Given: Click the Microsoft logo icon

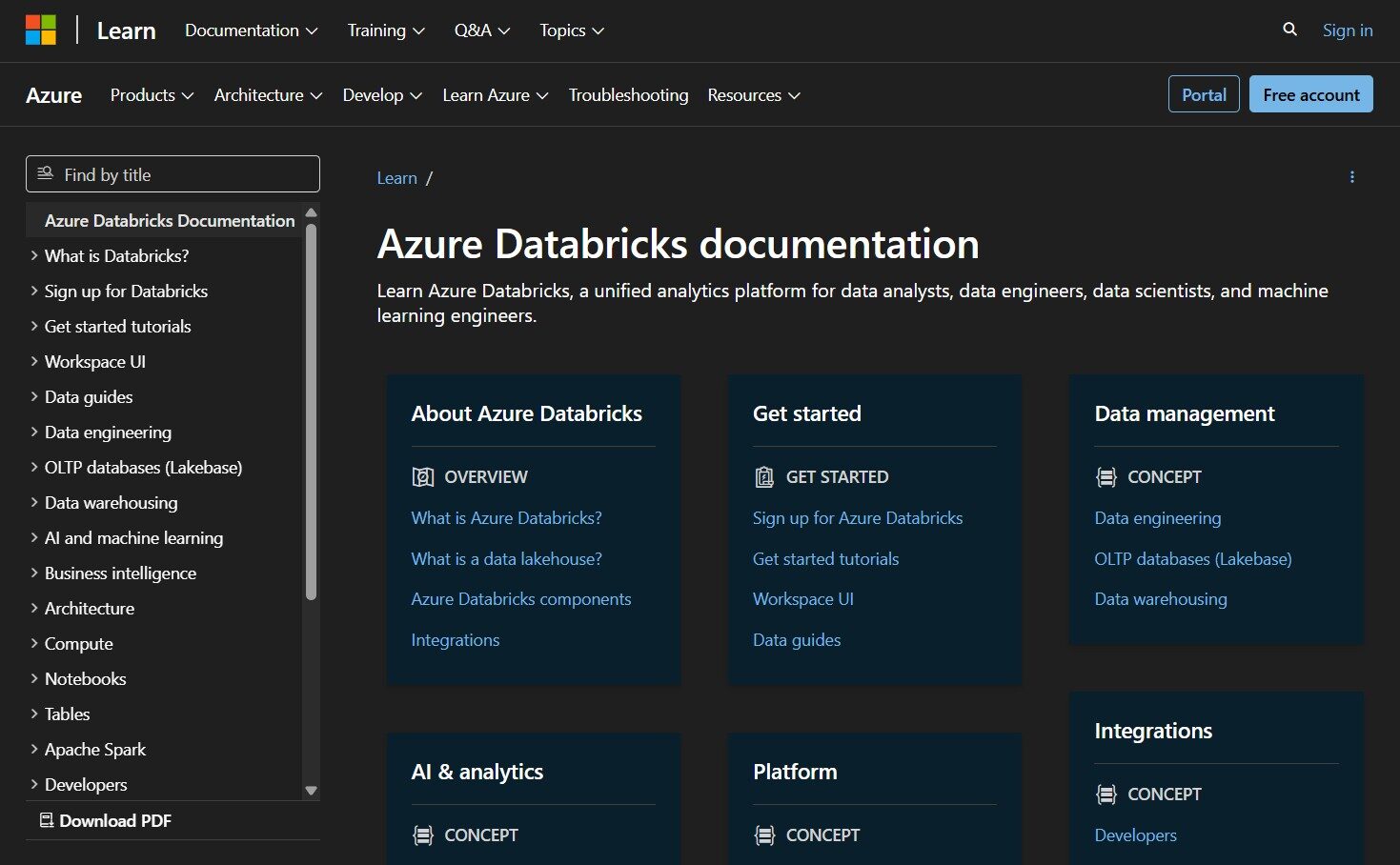Looking at the screenshot, I should pyautogui.click(x=41, y=30).
